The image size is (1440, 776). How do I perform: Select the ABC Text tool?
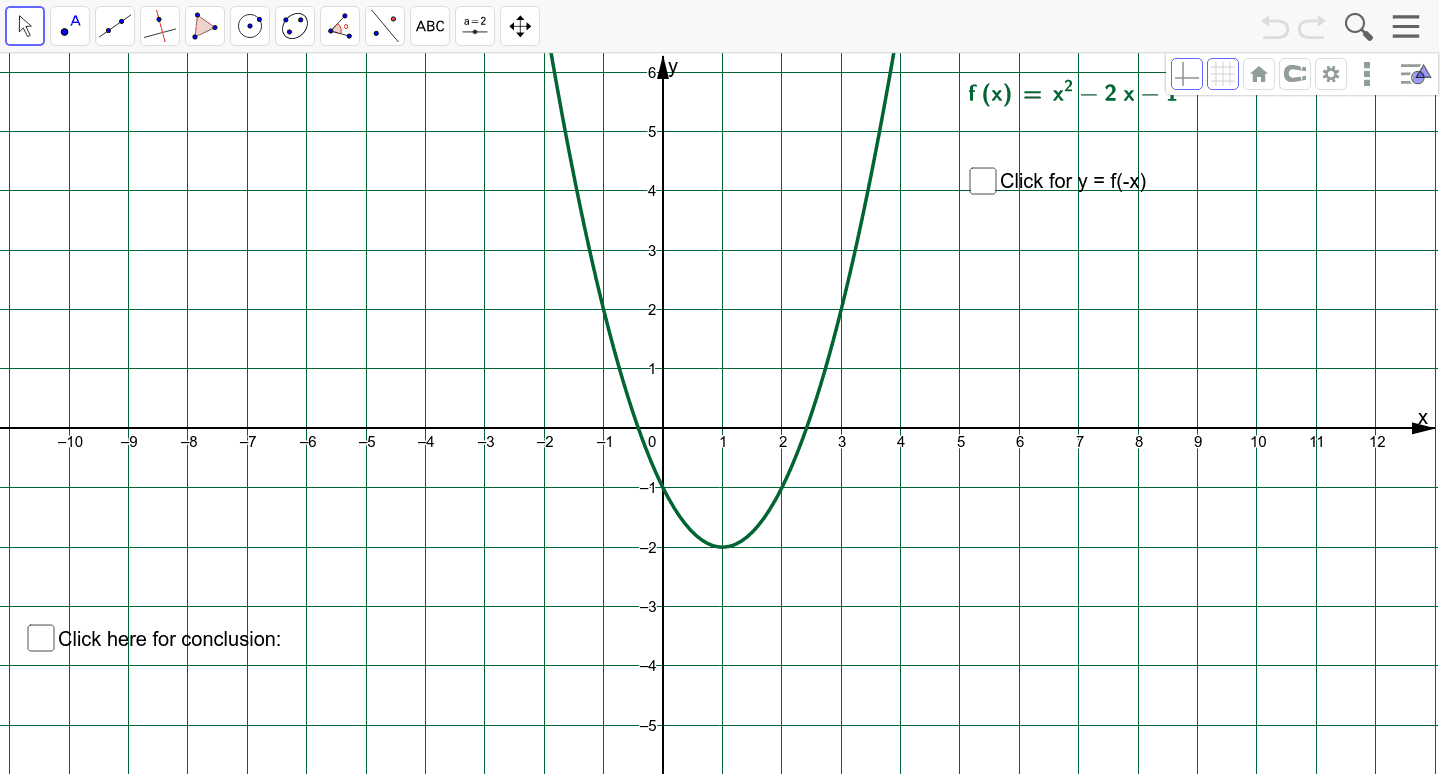point(430,26)
